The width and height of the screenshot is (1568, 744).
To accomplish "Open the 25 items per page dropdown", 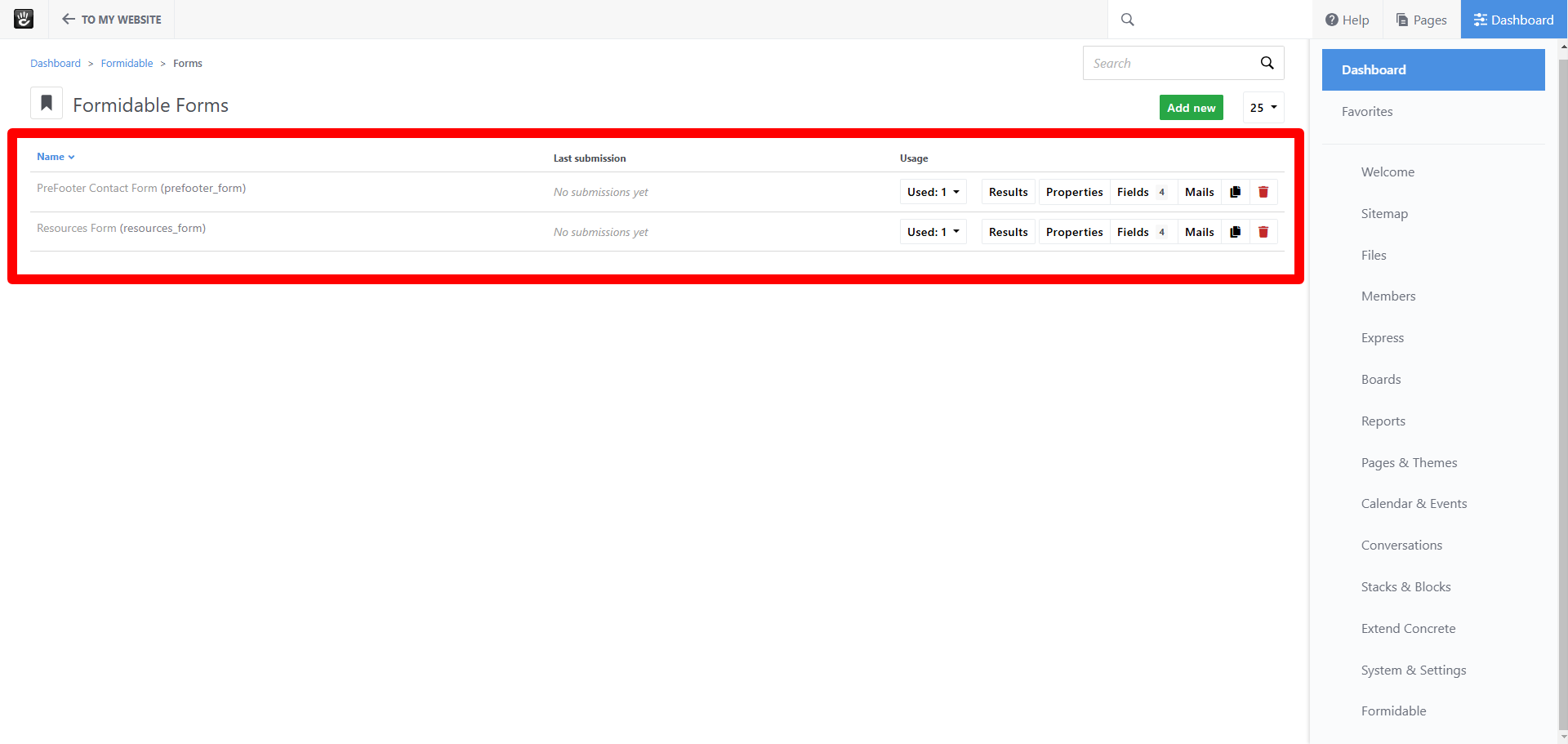I will [1263, 108].
